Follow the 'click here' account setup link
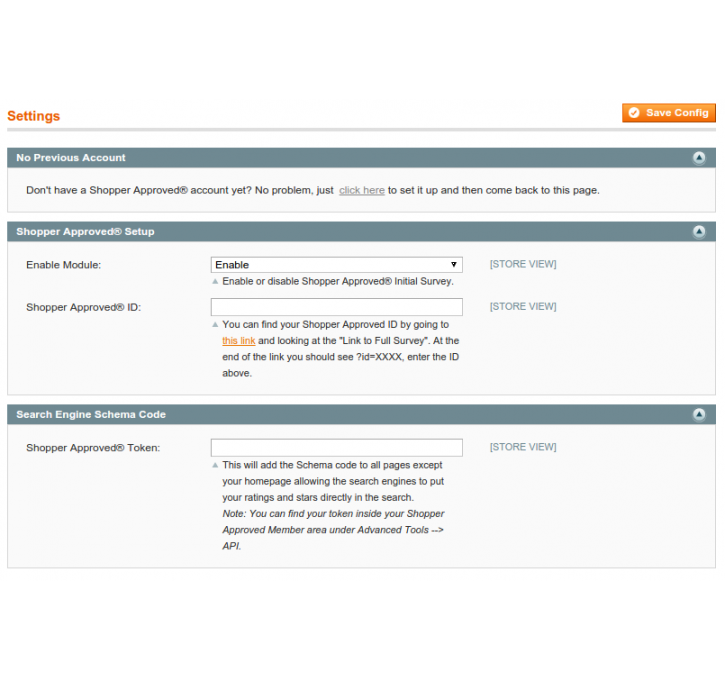The image size is (725, 680). tap(362, 190)
